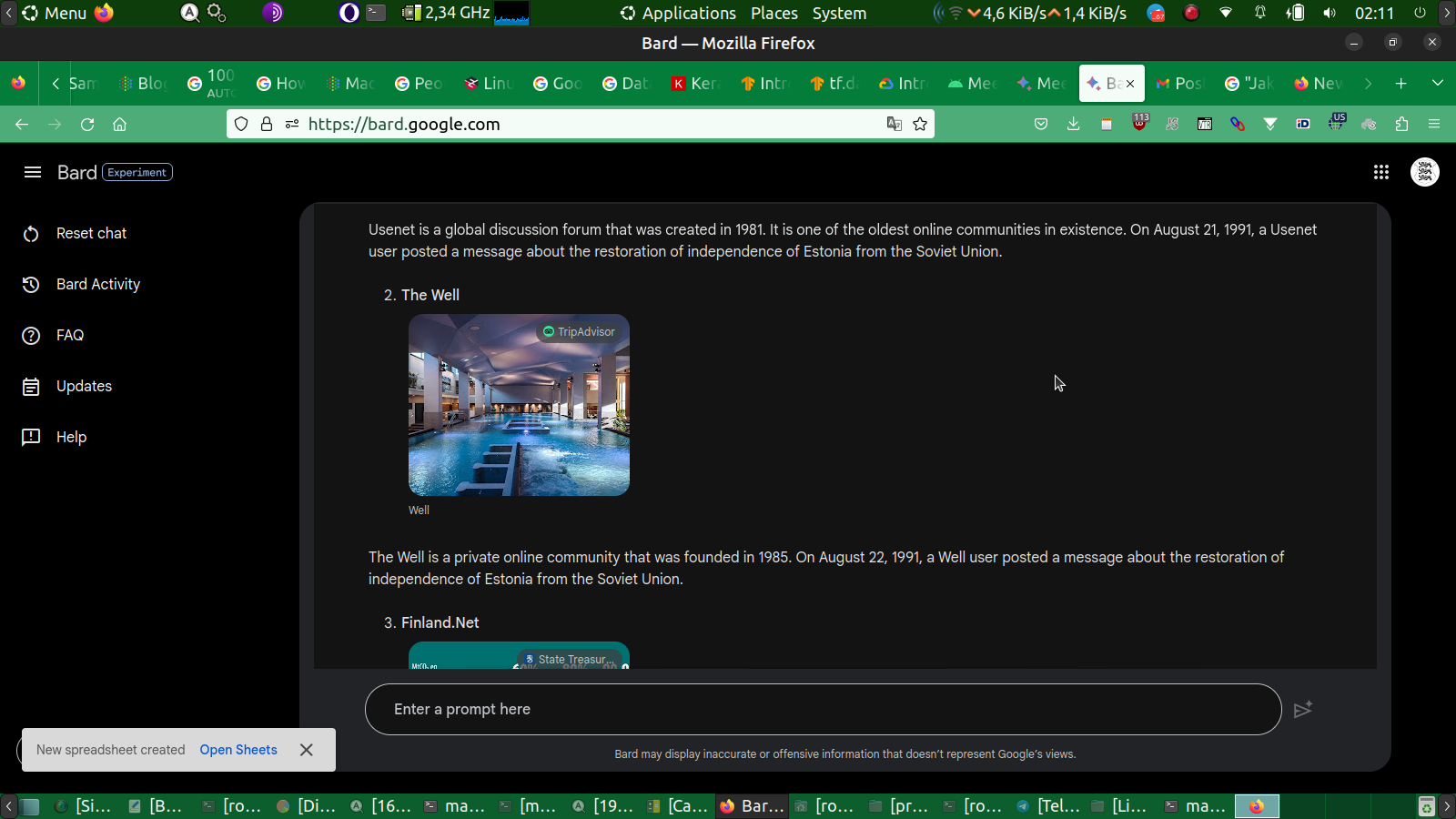
Task: Open the Google apps grid
Action: coord(1380,172)
